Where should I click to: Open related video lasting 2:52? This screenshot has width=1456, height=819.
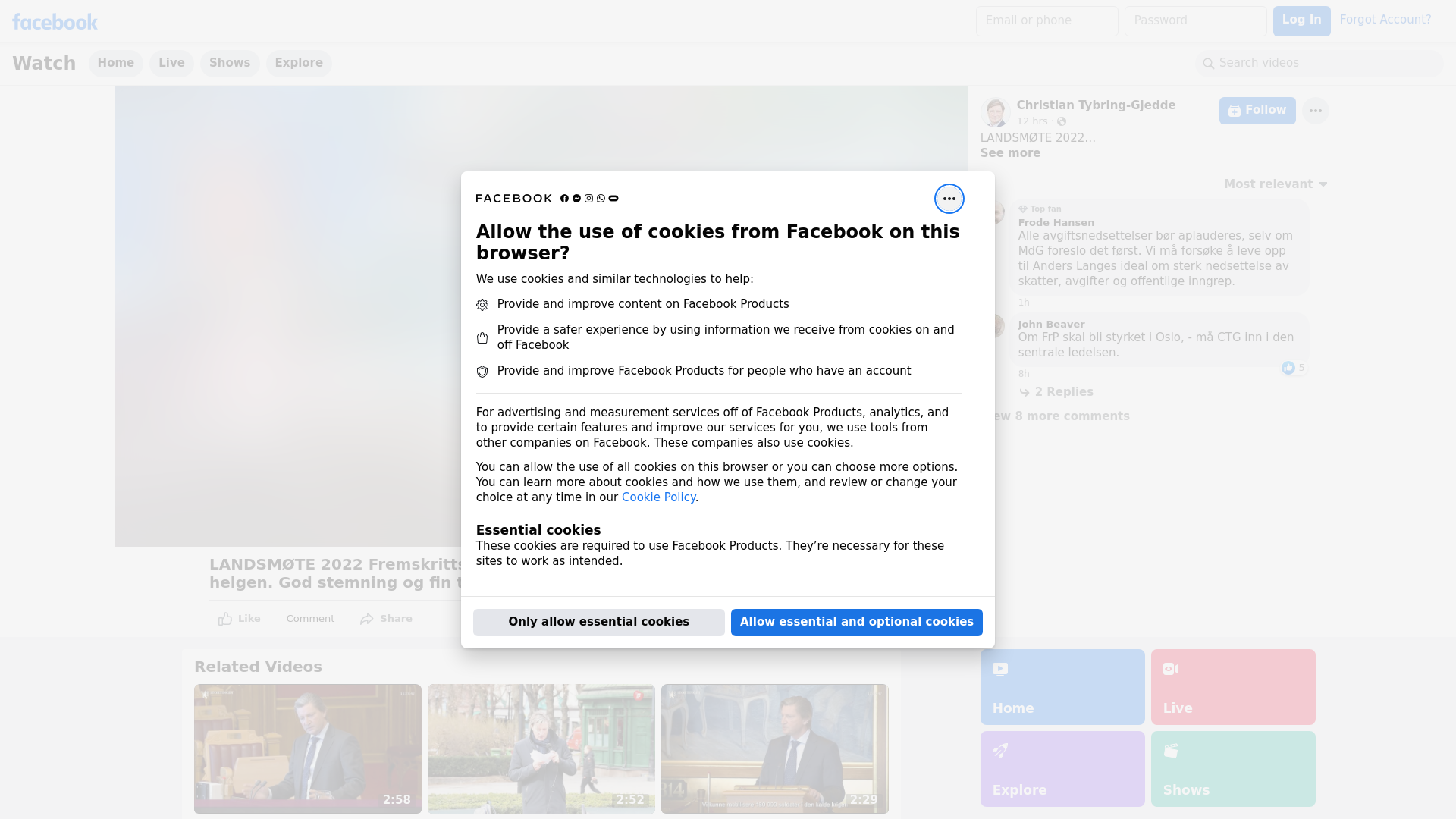pos(541,749)
